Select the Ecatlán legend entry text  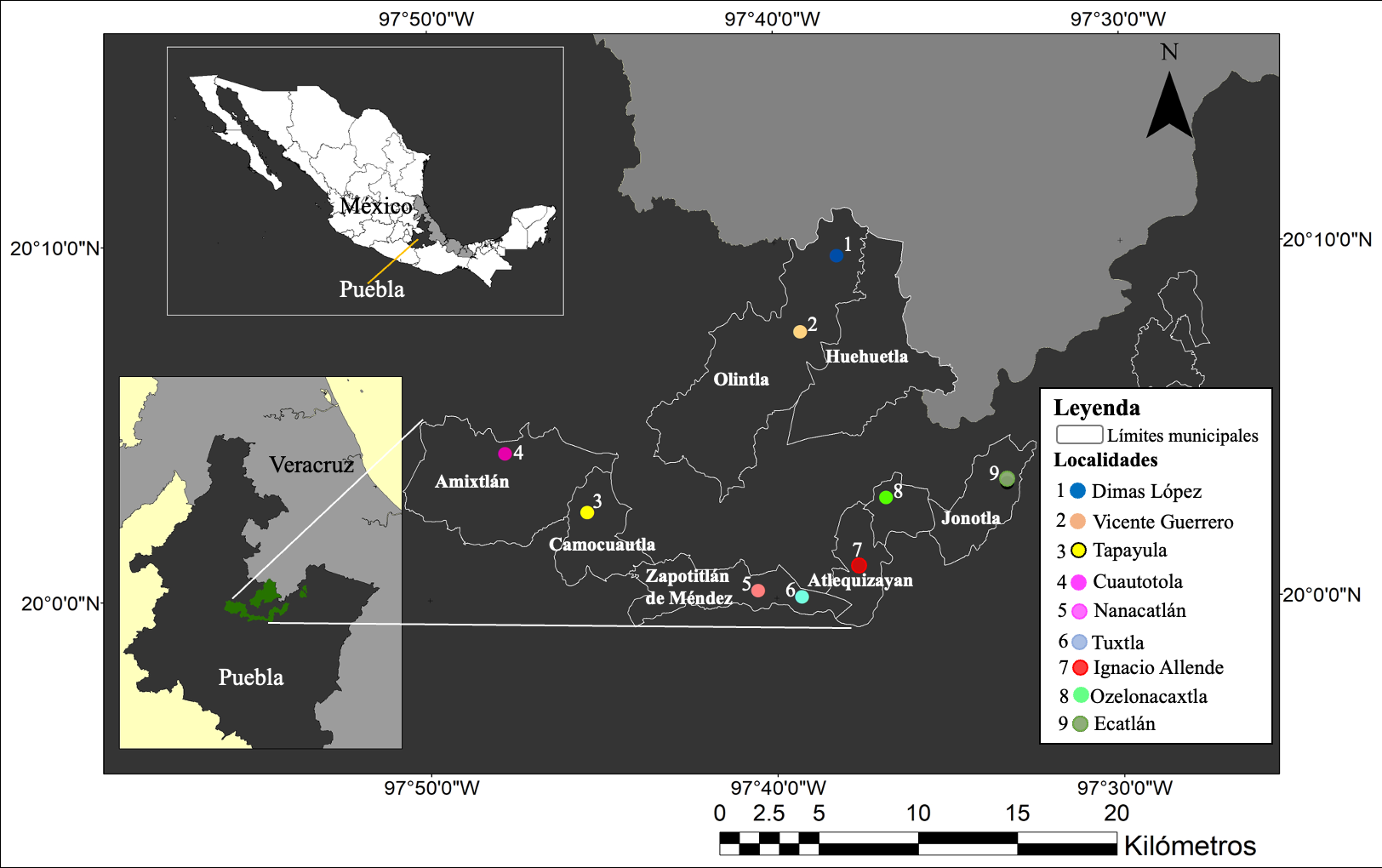click(1124, 724)
